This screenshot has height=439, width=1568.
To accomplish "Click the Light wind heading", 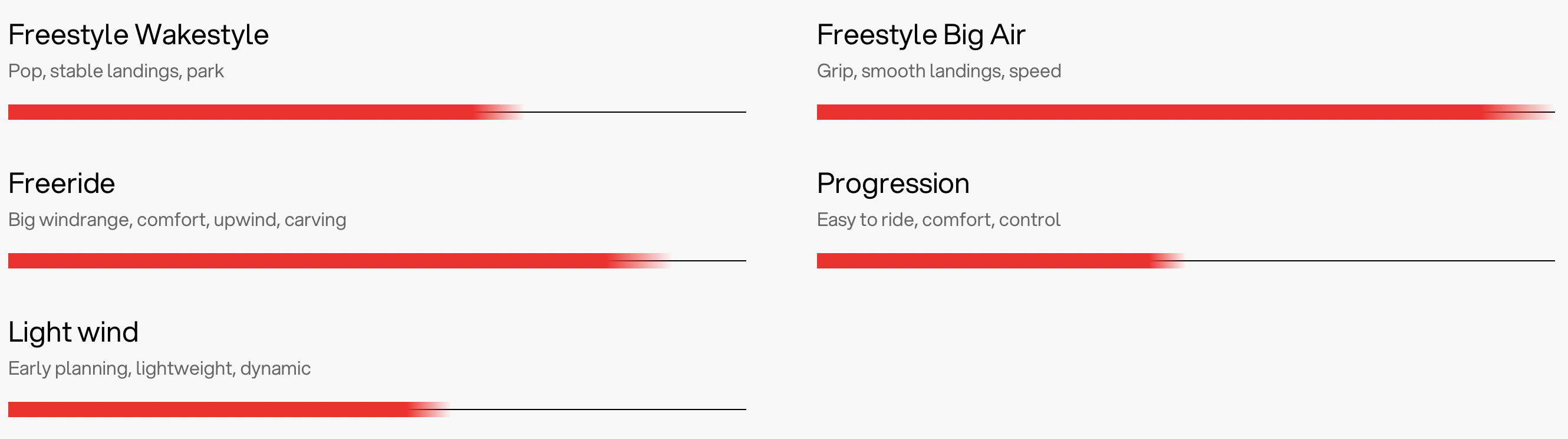I will (x=73, y=332).
